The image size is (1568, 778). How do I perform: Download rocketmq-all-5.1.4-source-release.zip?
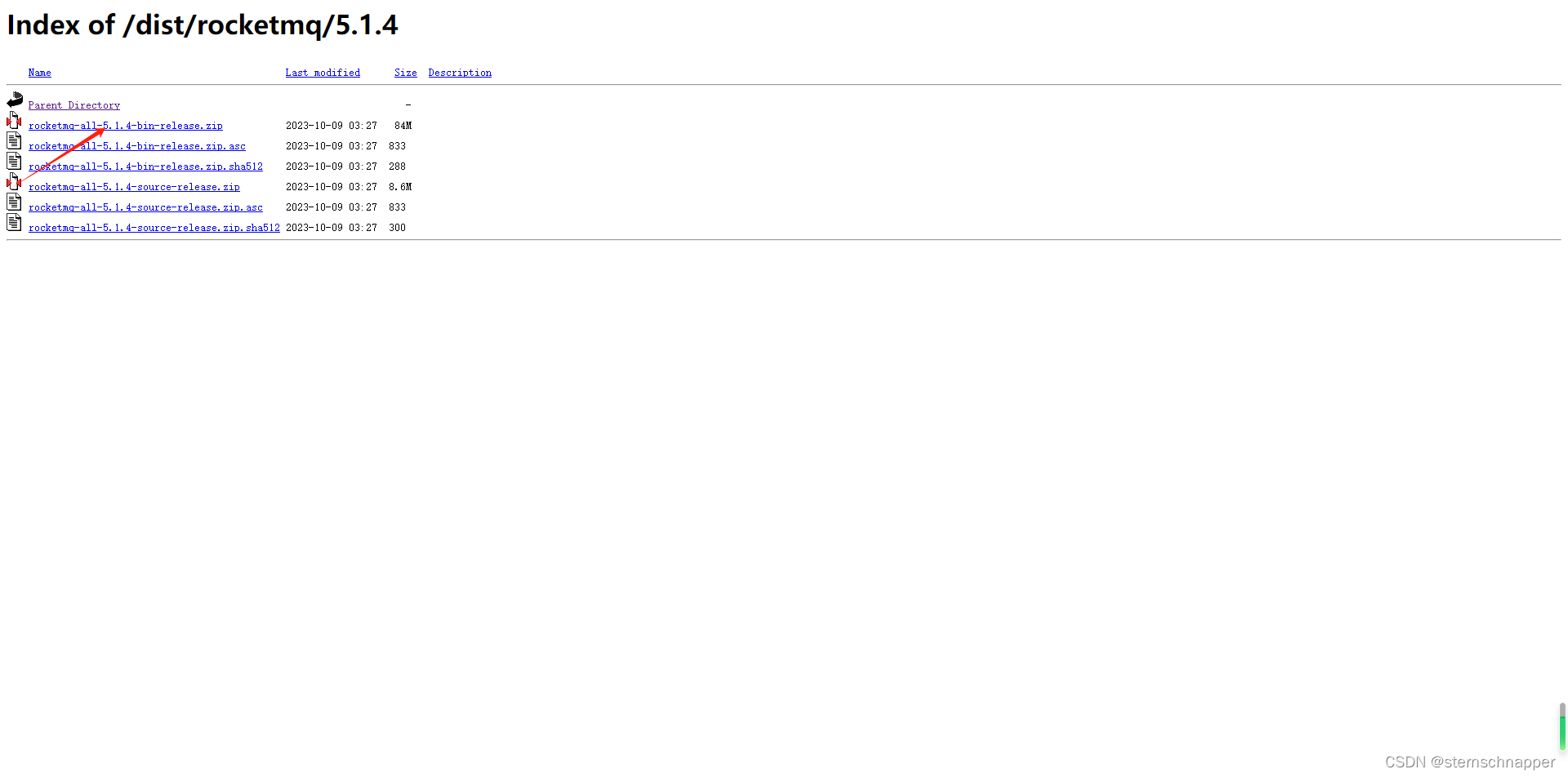(x=134, y=187)
